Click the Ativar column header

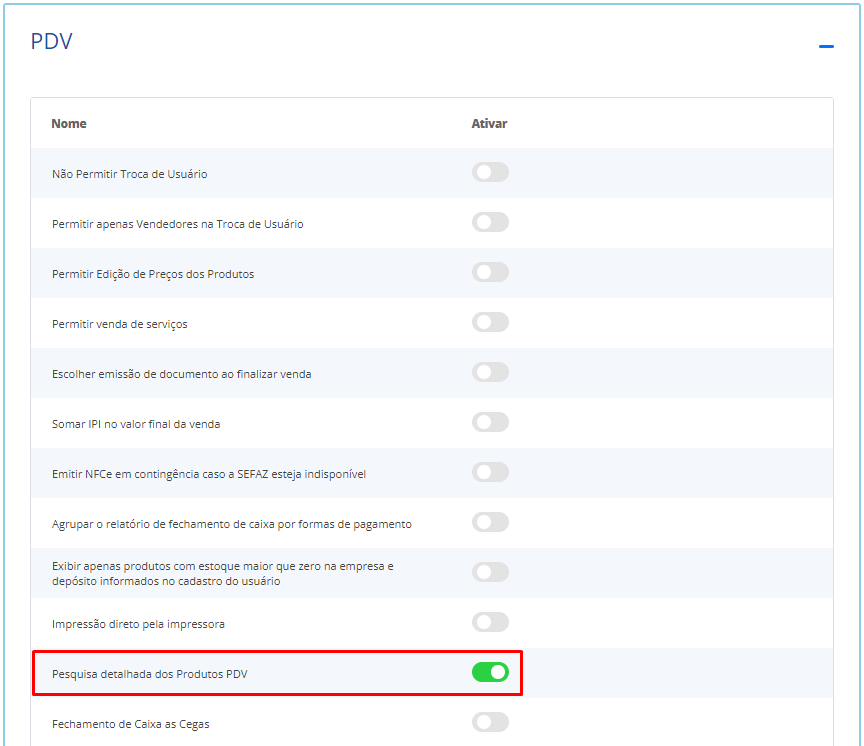tap(489, 123)
